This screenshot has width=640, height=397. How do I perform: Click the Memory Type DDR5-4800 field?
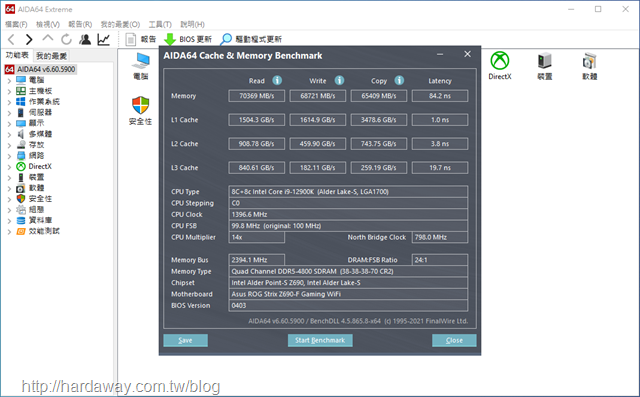click(348, 271)
